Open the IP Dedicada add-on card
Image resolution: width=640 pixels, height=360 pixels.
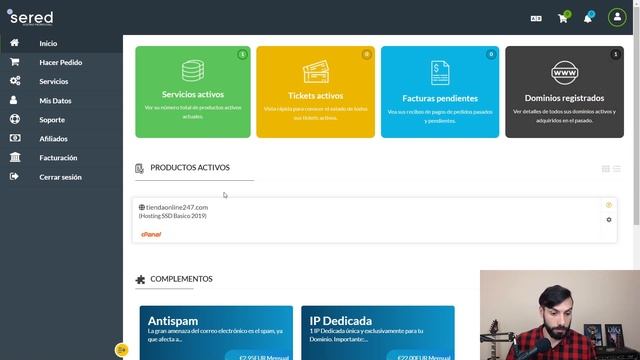(x=378, y=333)
